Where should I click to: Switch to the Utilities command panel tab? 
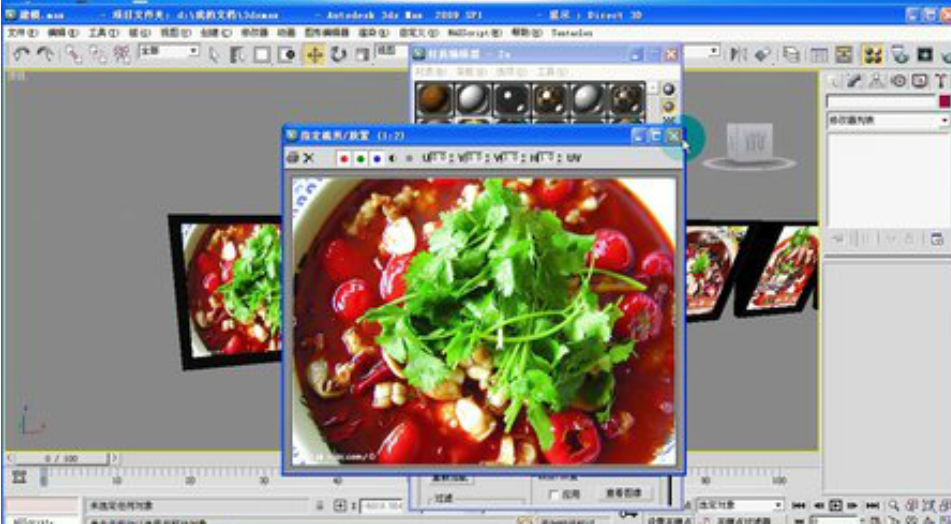click(941, 80)
